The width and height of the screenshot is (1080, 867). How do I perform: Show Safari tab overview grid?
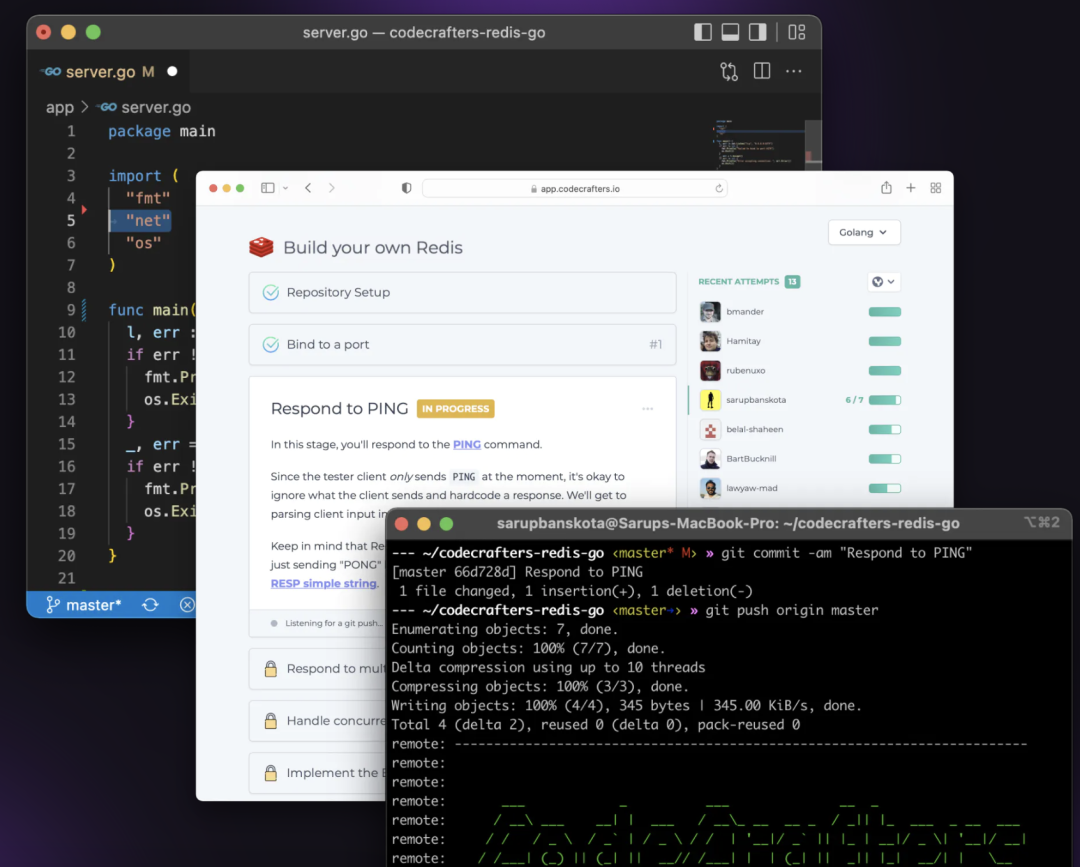point(935,188)
